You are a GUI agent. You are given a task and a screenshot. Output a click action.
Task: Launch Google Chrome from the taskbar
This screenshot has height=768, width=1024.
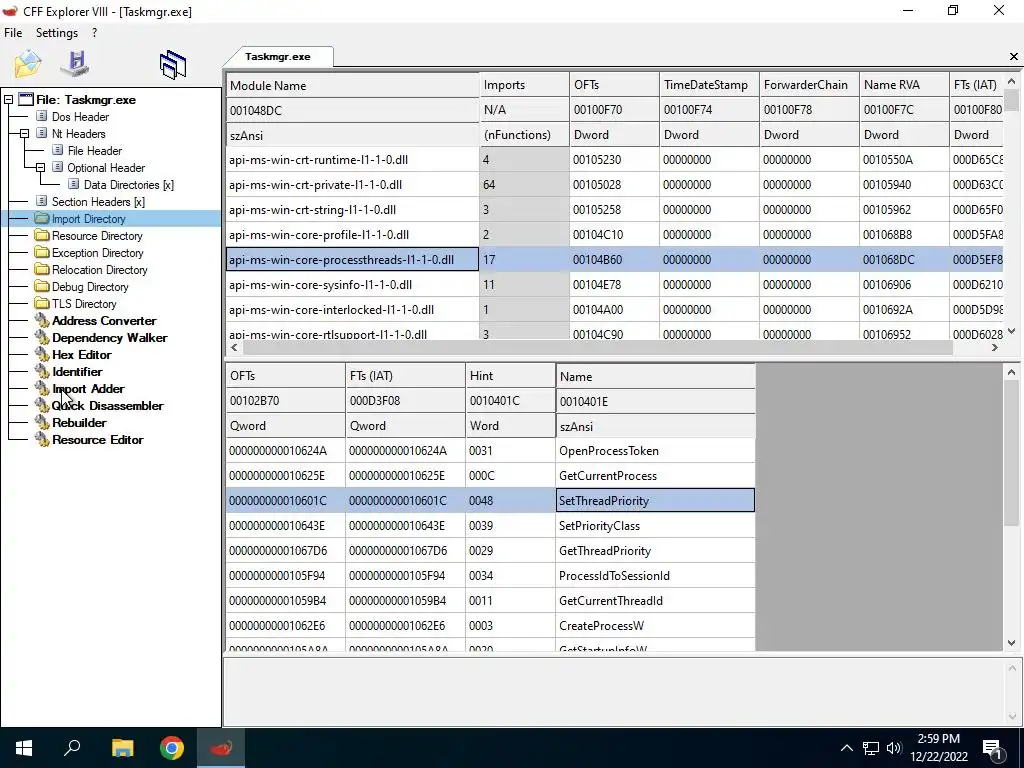(x=172, y=748)
